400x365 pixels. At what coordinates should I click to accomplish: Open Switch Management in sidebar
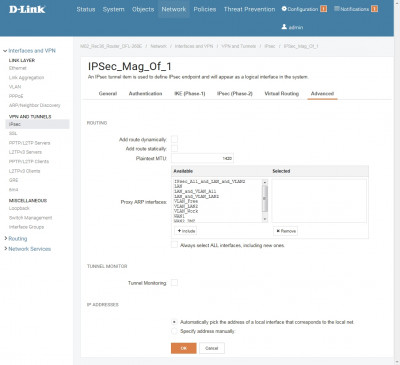[x=30, y=218]
